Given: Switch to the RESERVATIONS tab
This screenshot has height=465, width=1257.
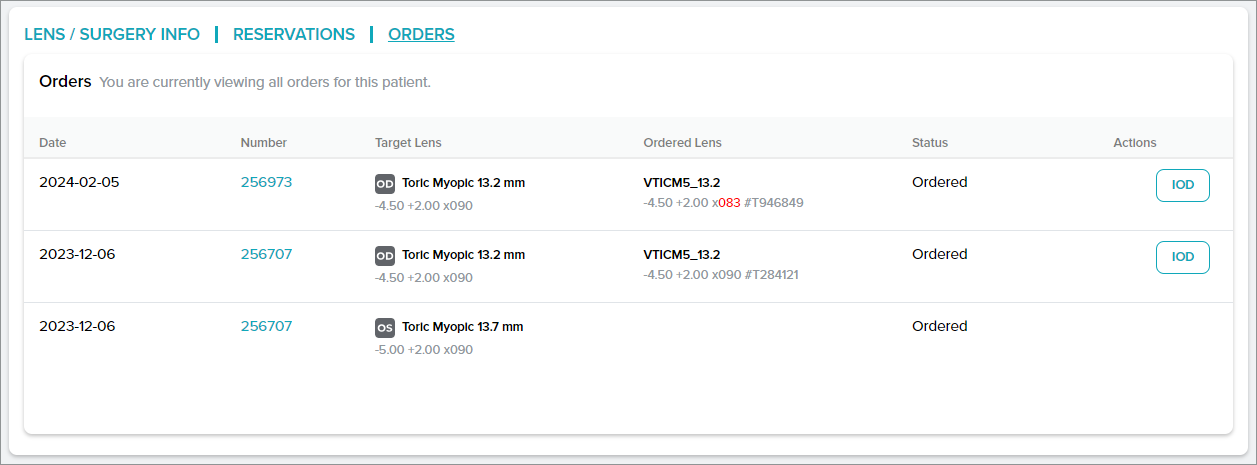Looking at the screenshot, I should click(294, 34).
